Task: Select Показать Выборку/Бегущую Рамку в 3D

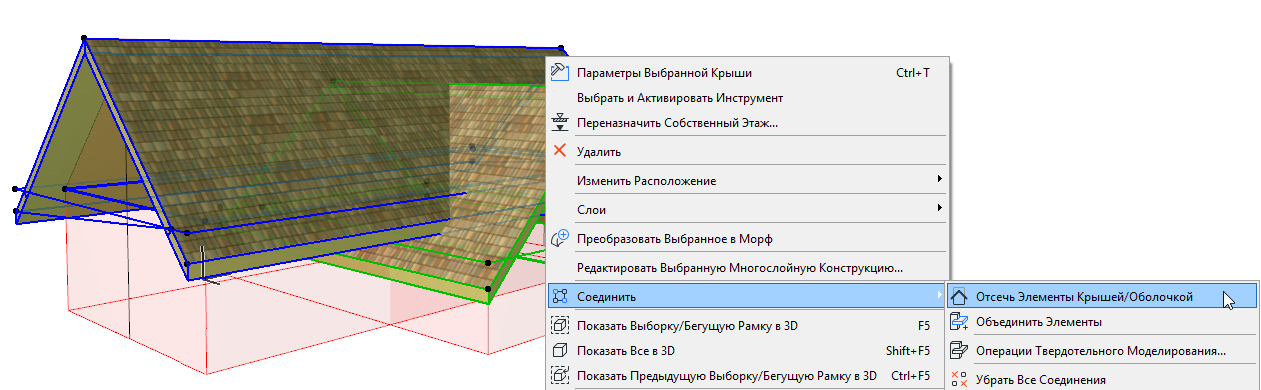Action: click(x=746, y=326)
